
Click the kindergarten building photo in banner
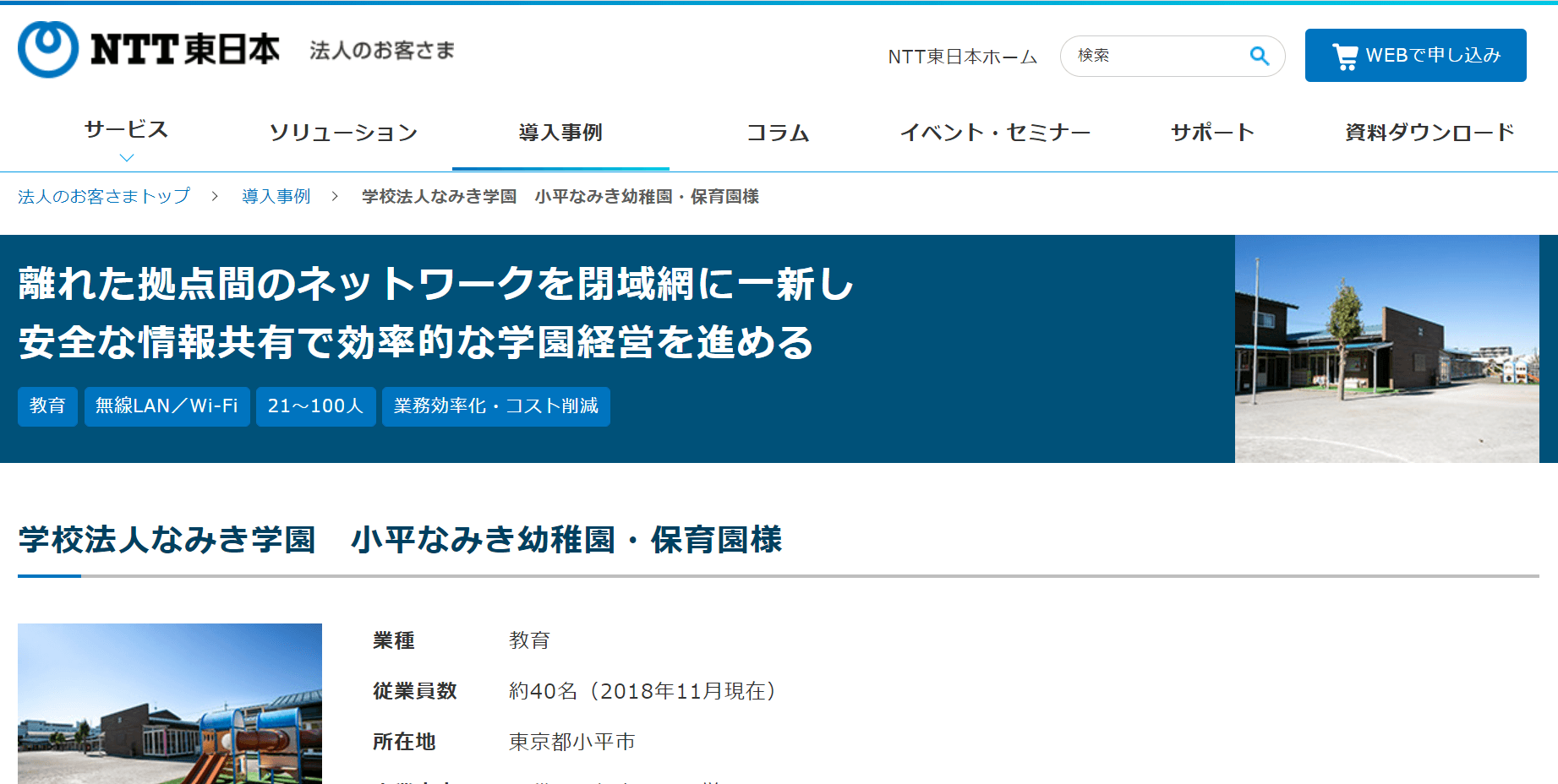pos(1386,349)
